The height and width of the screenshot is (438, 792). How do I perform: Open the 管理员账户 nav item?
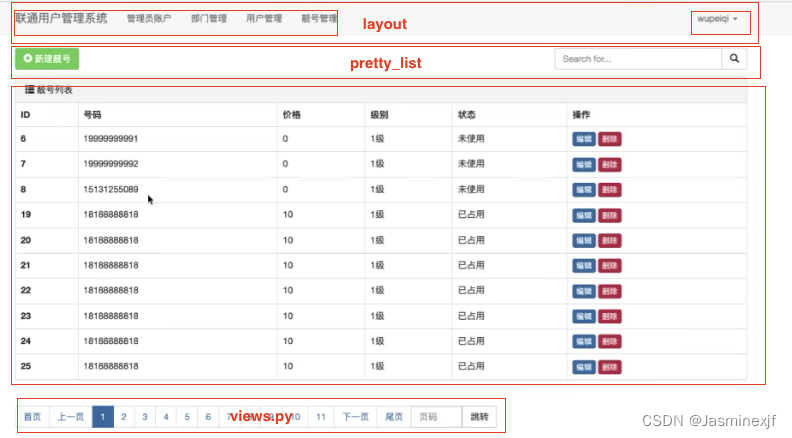(148, 19)
